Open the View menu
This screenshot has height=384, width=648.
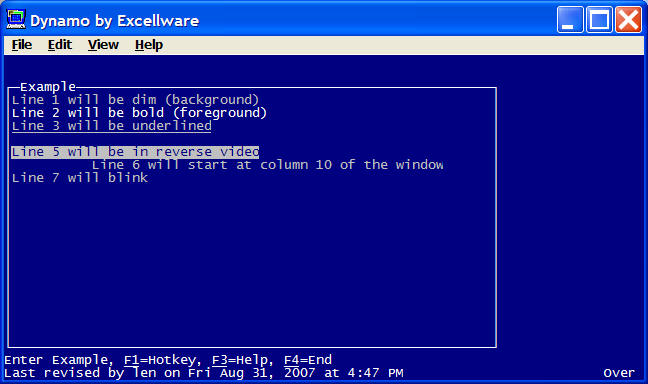103,45
